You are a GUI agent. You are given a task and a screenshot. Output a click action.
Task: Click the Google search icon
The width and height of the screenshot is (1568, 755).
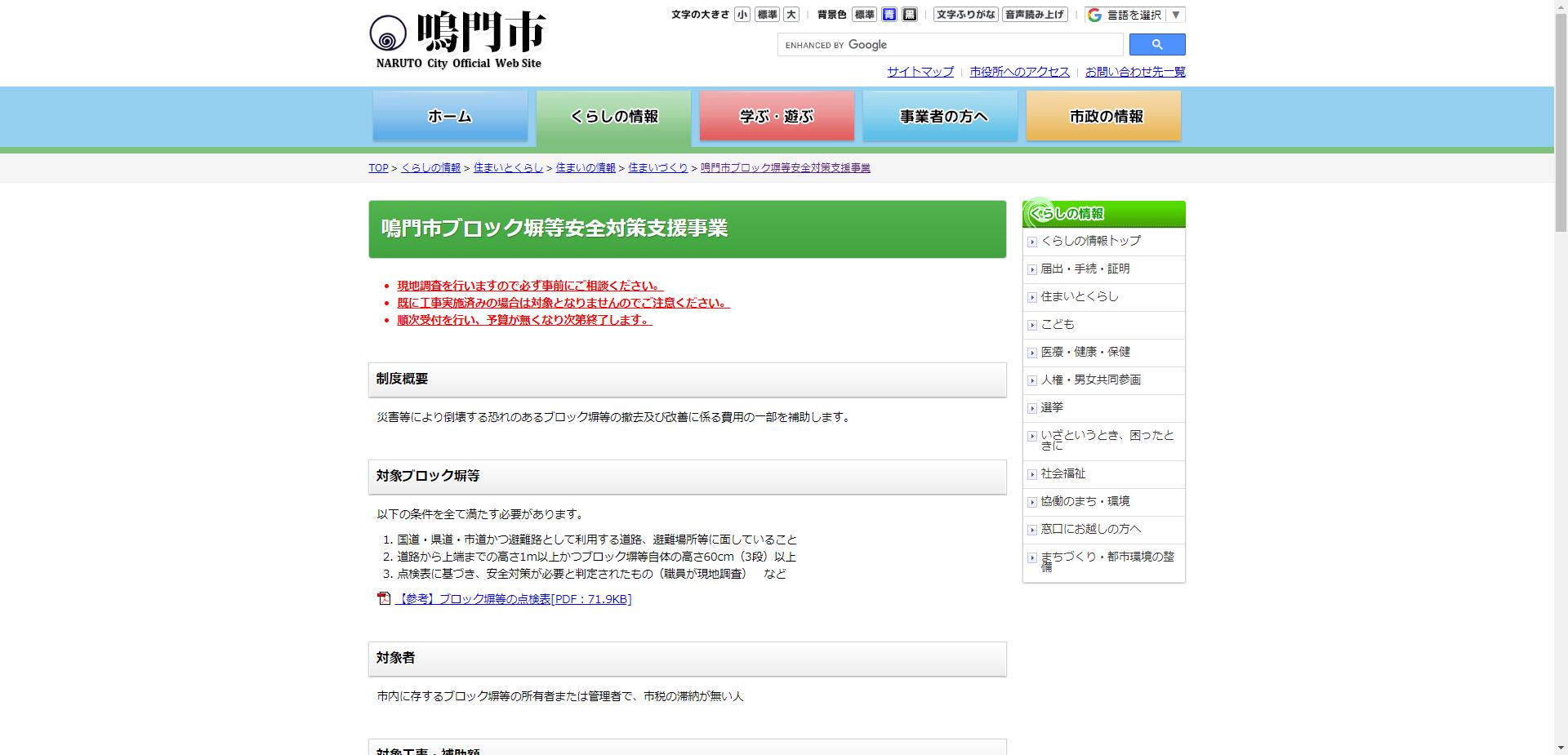click(1156, 44)
